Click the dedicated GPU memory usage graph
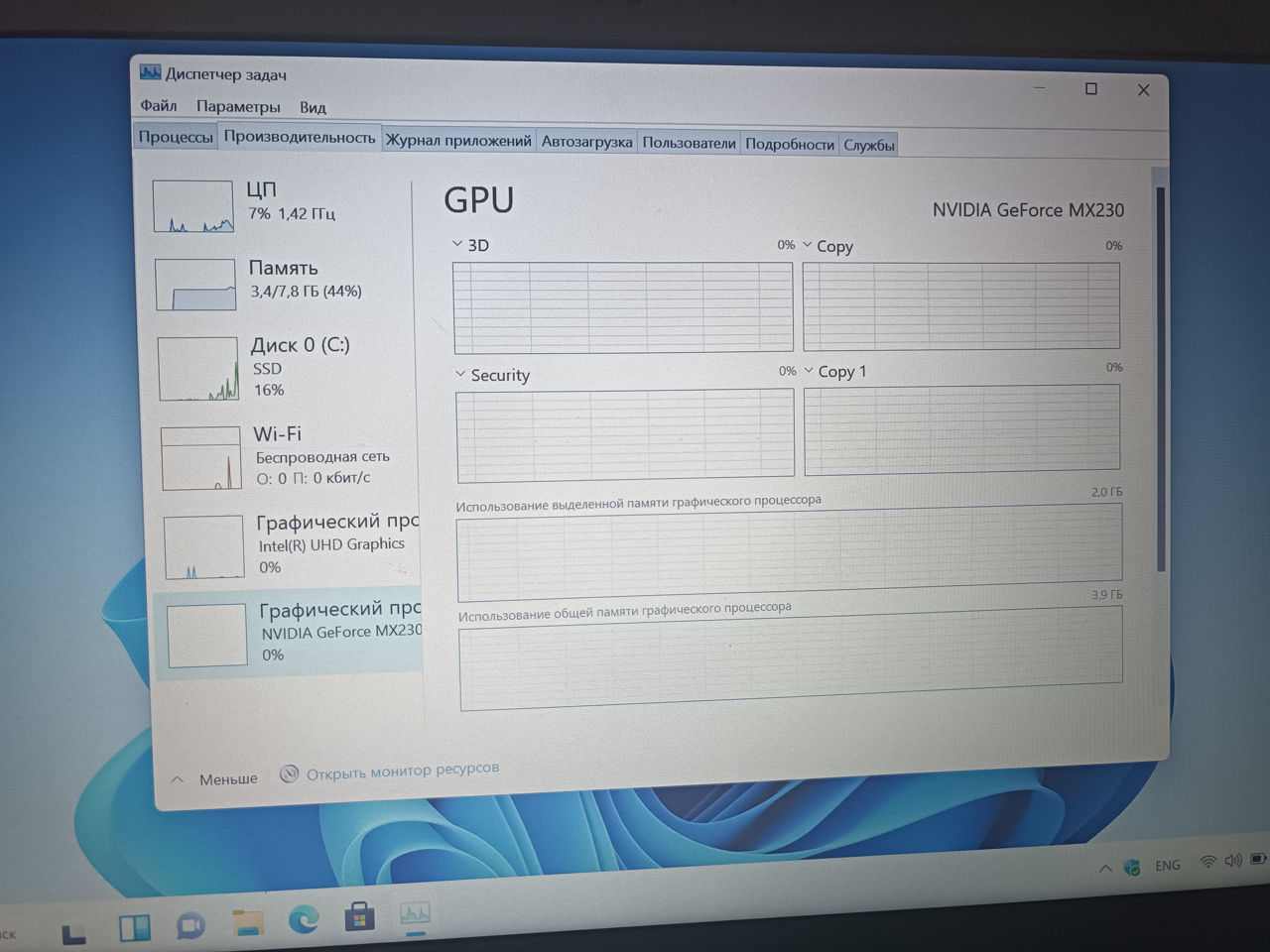 (x=790, y=551)
